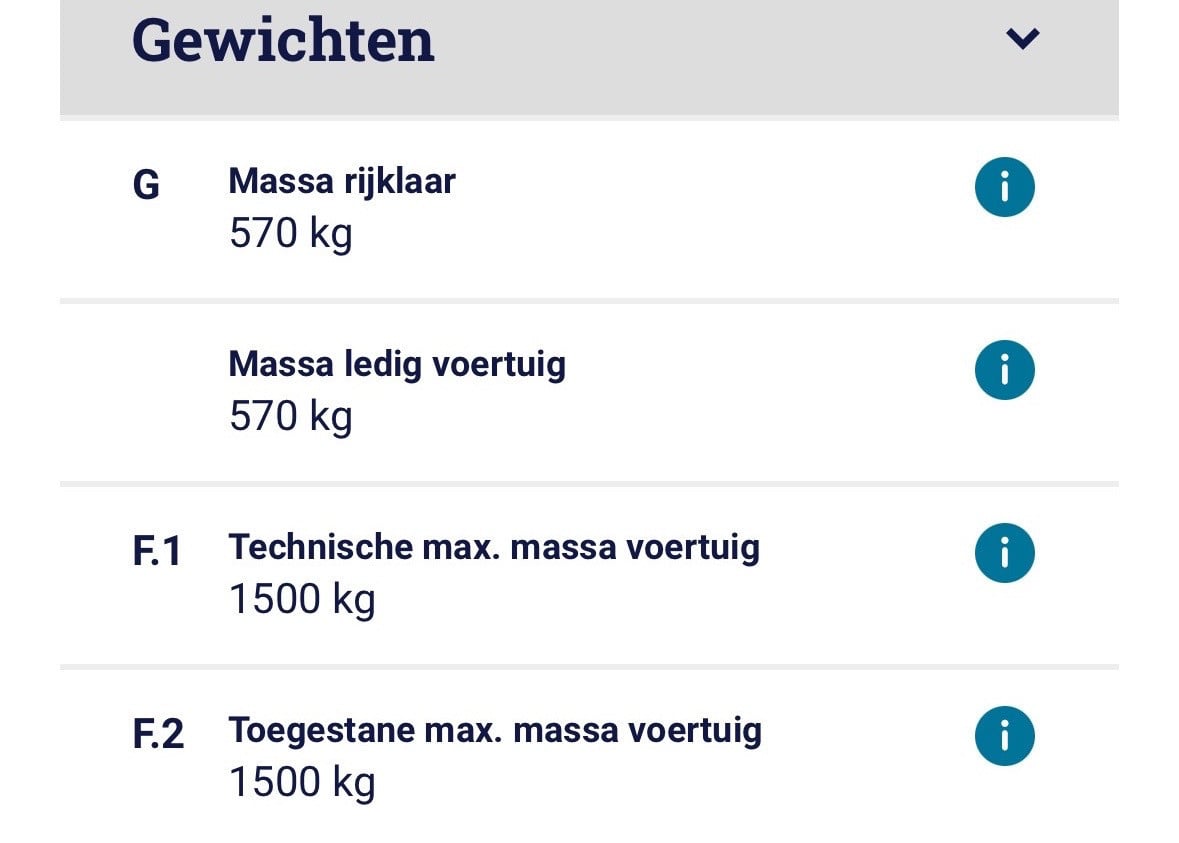
Task: View info on Toegestane max. massa voertuig
Action: click(x=1005, y=735)
